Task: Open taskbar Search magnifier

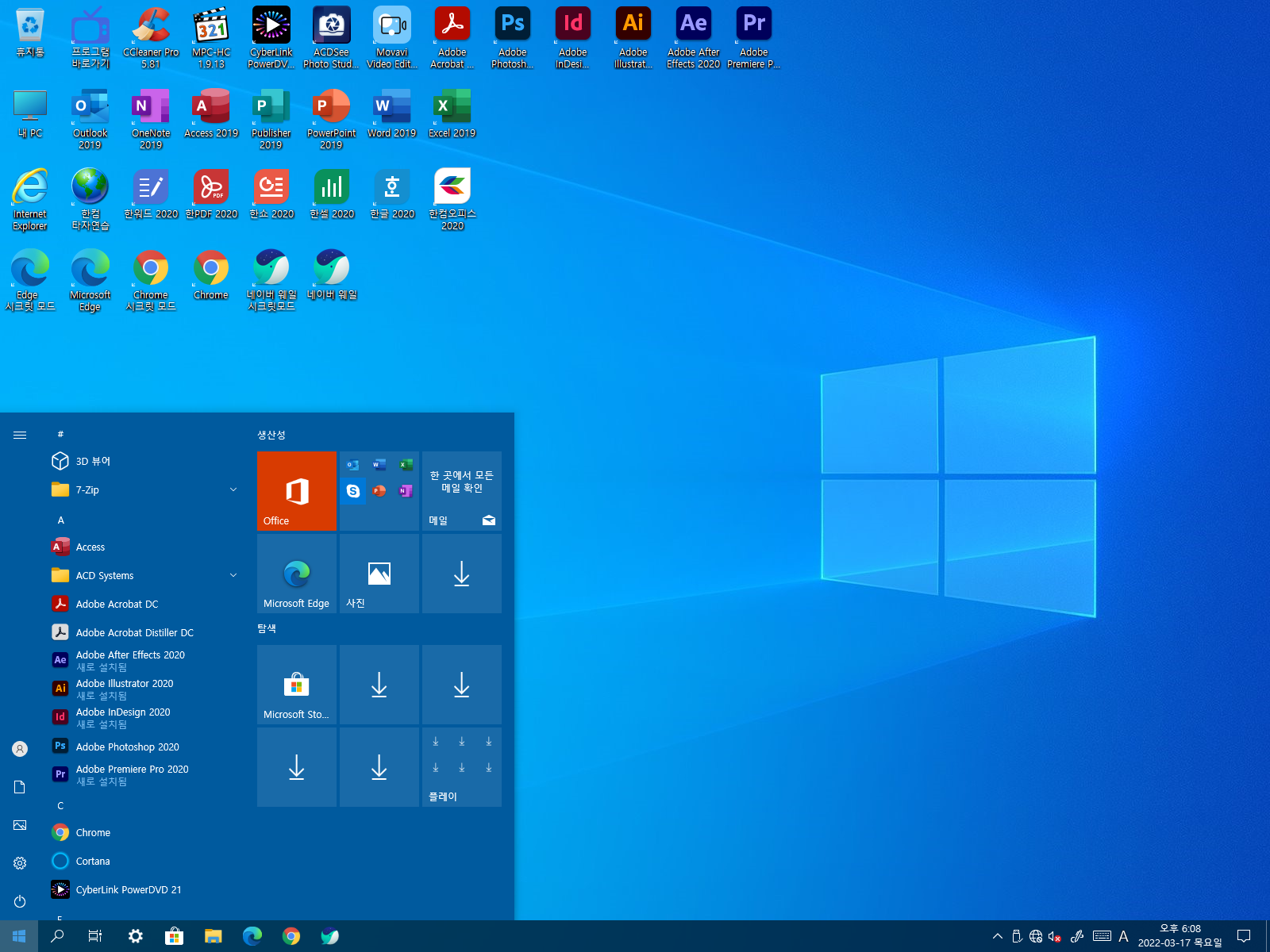Action: tap(57, 936)
